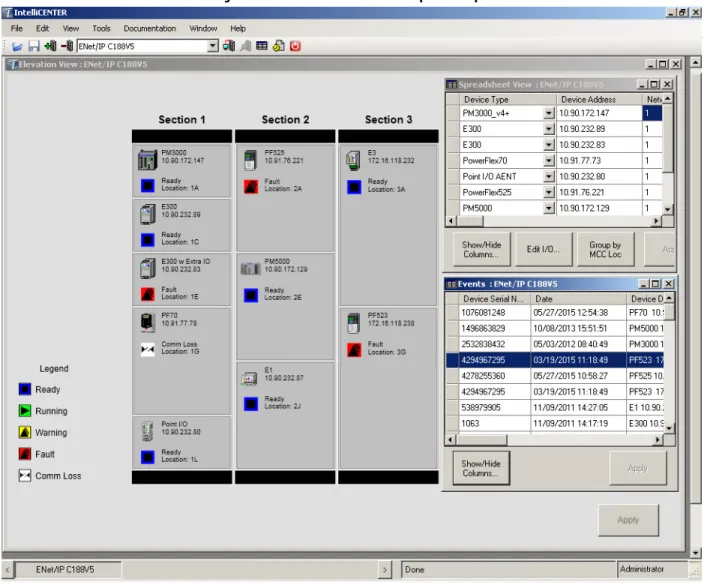Click the Device Serial N... column header

tap(494, 299)
